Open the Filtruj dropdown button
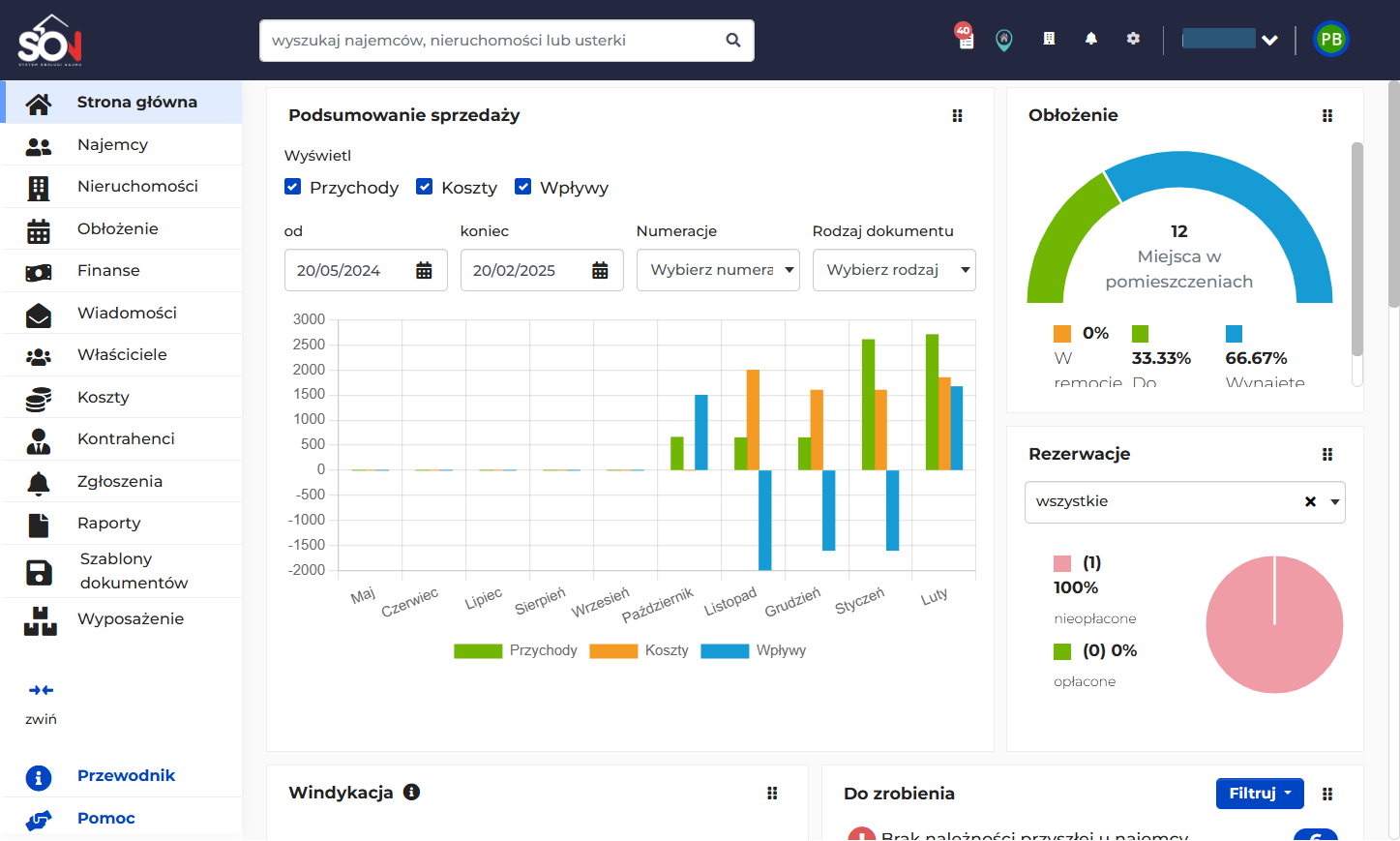The height and width of the screenshot is (841, 1400). [1260, 793]
